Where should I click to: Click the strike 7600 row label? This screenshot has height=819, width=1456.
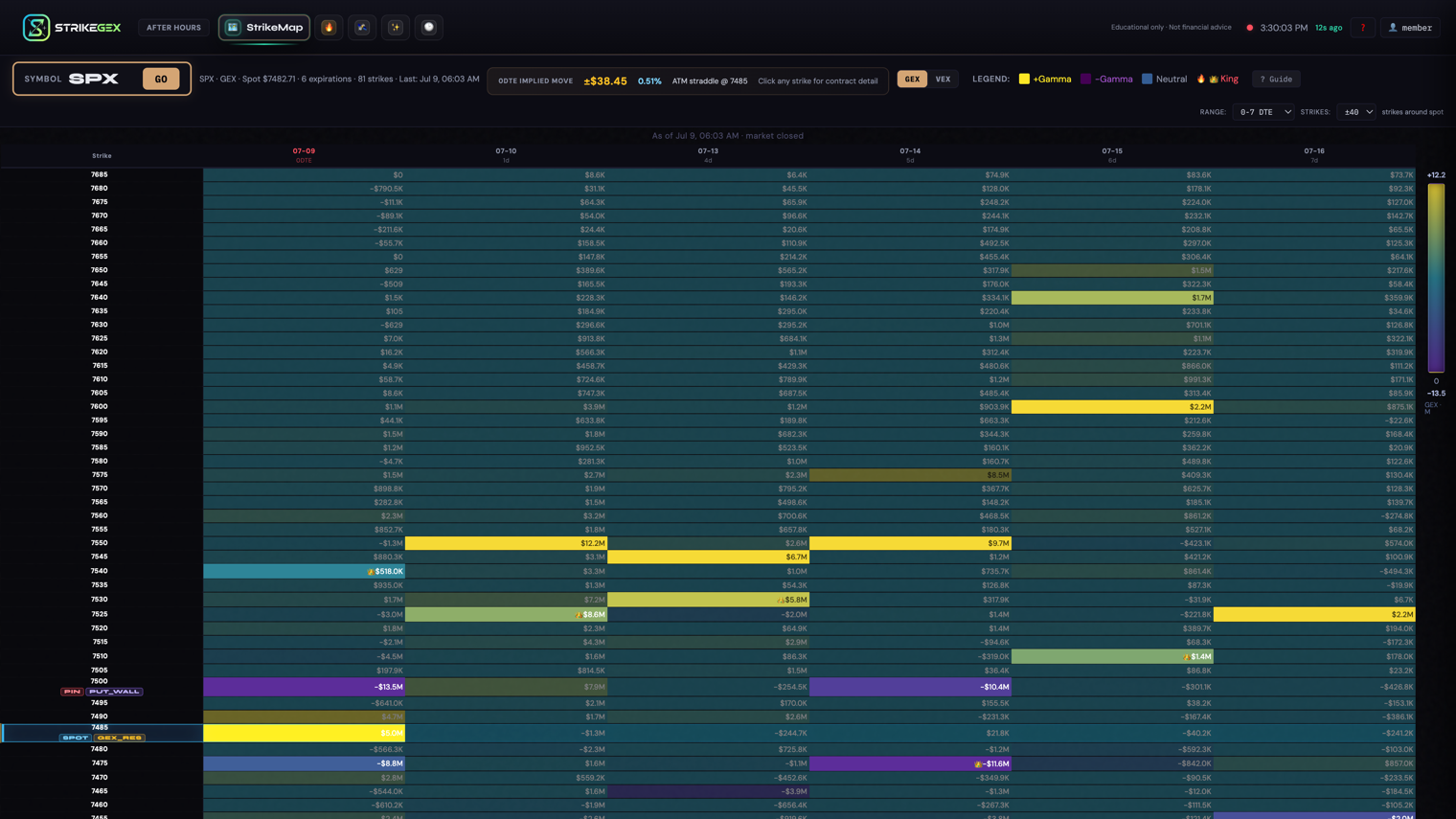point(100,406)
